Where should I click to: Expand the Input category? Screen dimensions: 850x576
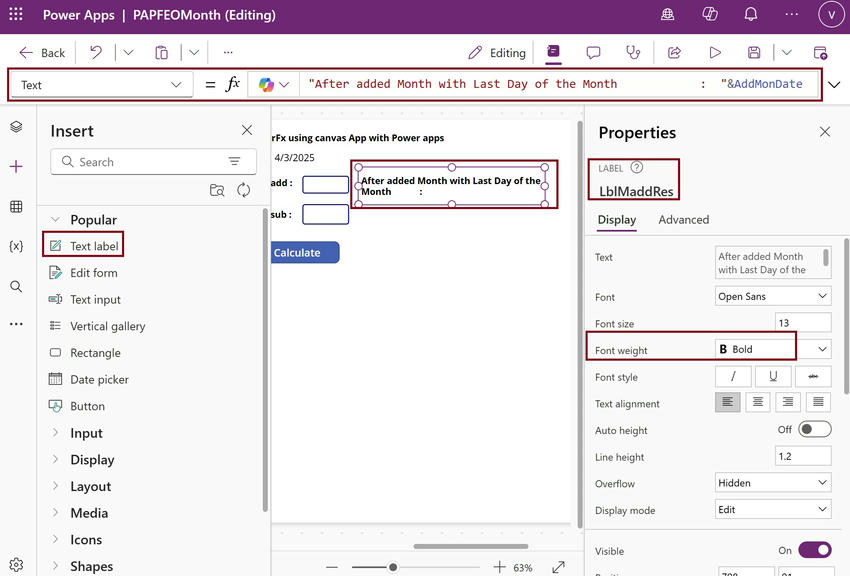tap(55, 432)
